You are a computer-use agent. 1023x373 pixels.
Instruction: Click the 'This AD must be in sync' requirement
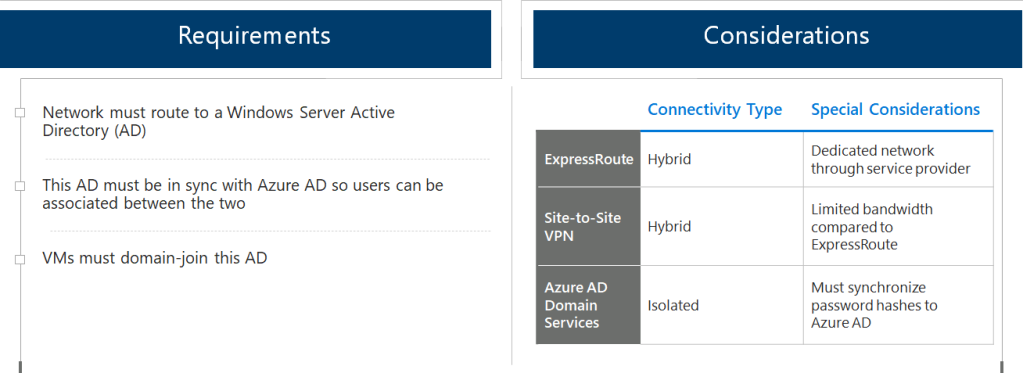pos(243,194)
